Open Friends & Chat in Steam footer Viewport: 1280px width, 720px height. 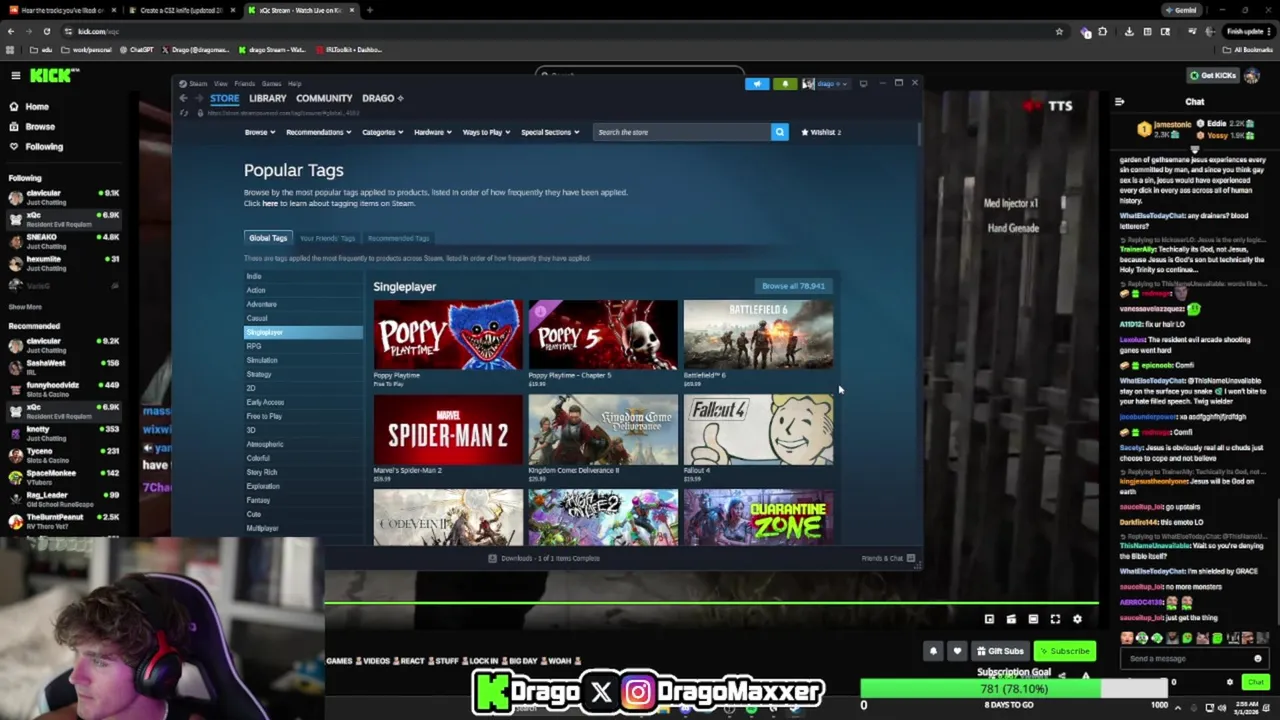click(x=888, y=558)
